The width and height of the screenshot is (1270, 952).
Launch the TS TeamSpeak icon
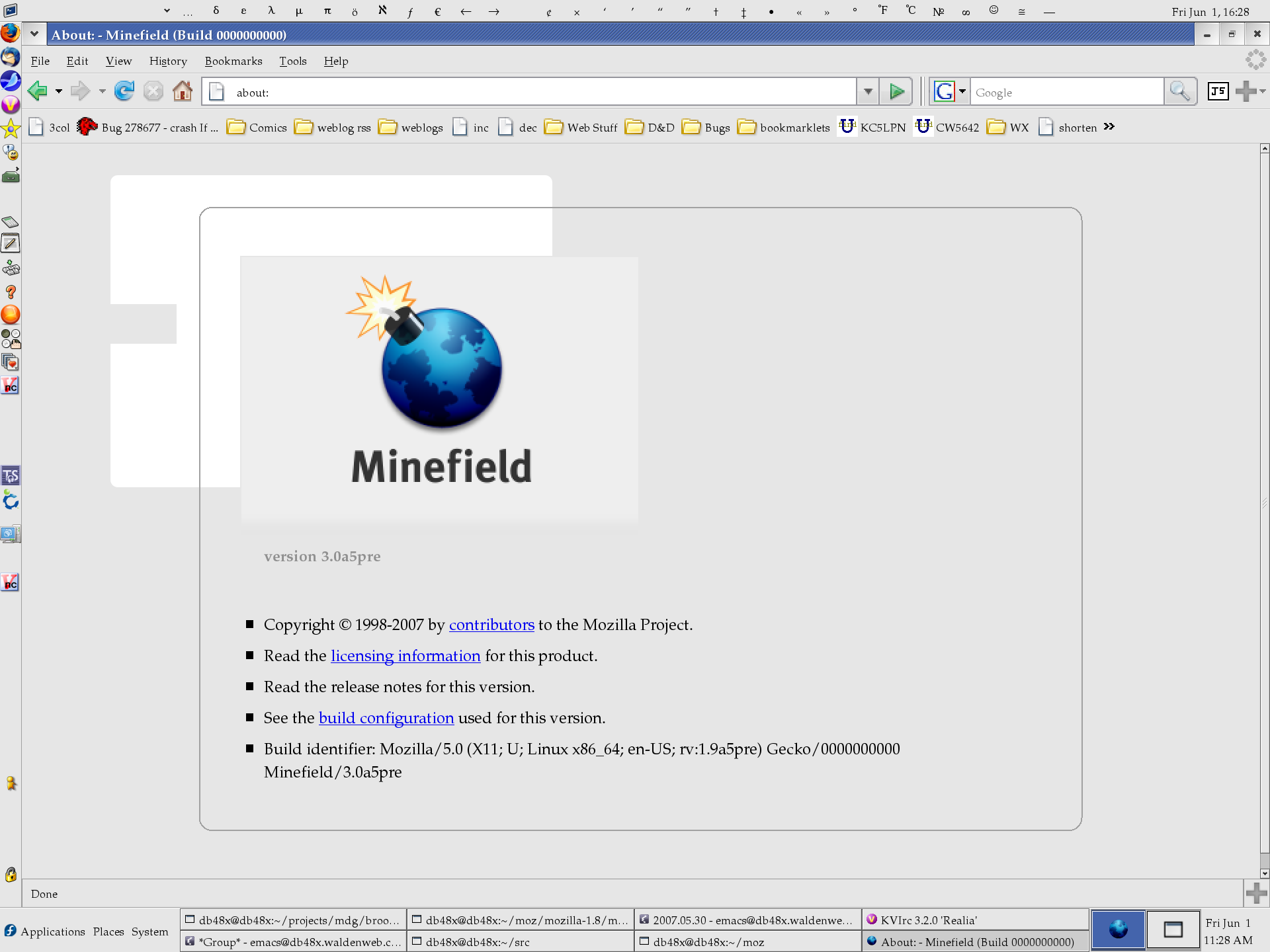coord(11,476)
